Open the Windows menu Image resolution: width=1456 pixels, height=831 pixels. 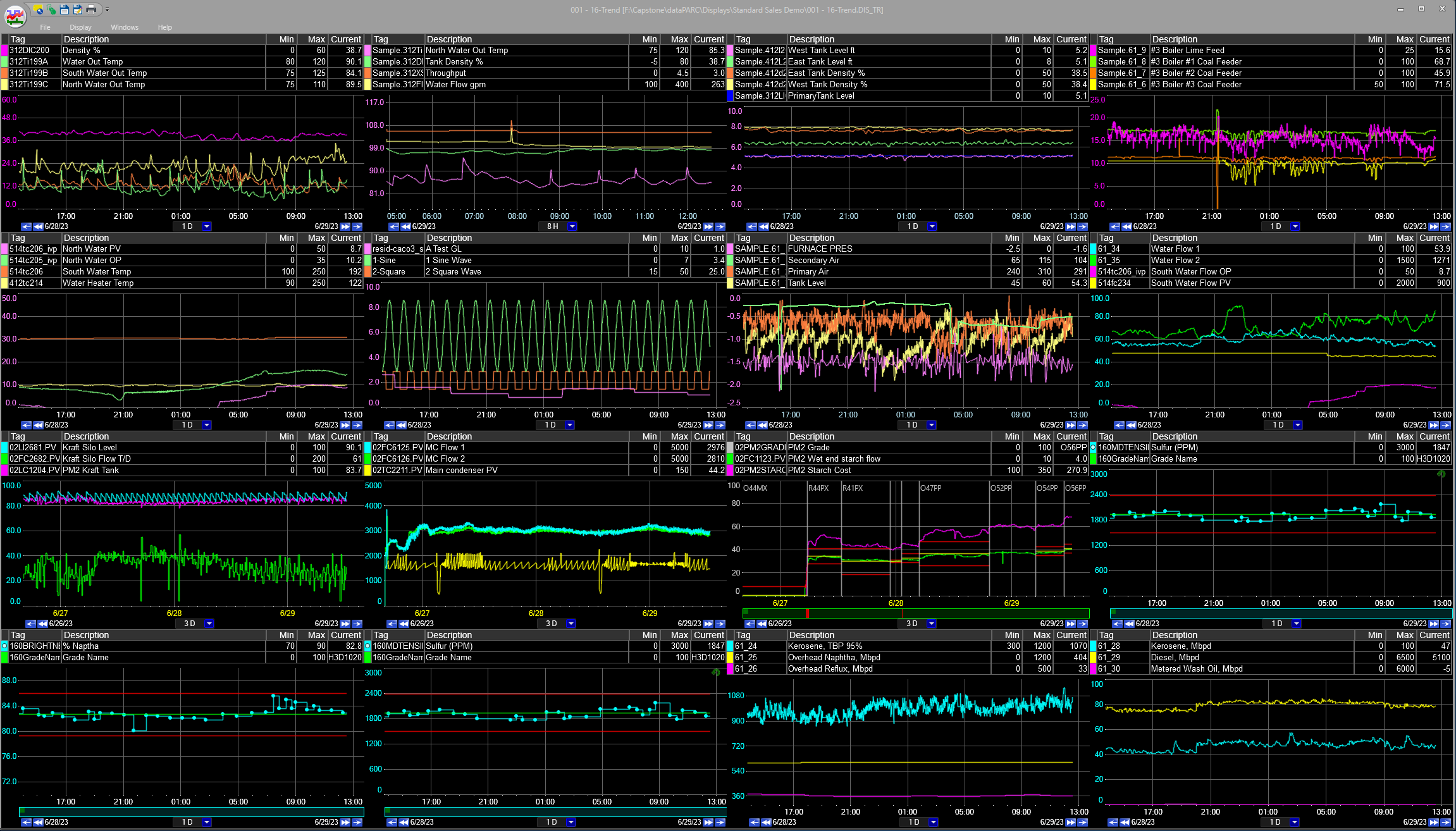pyautogui.click(x=125, y=27)
